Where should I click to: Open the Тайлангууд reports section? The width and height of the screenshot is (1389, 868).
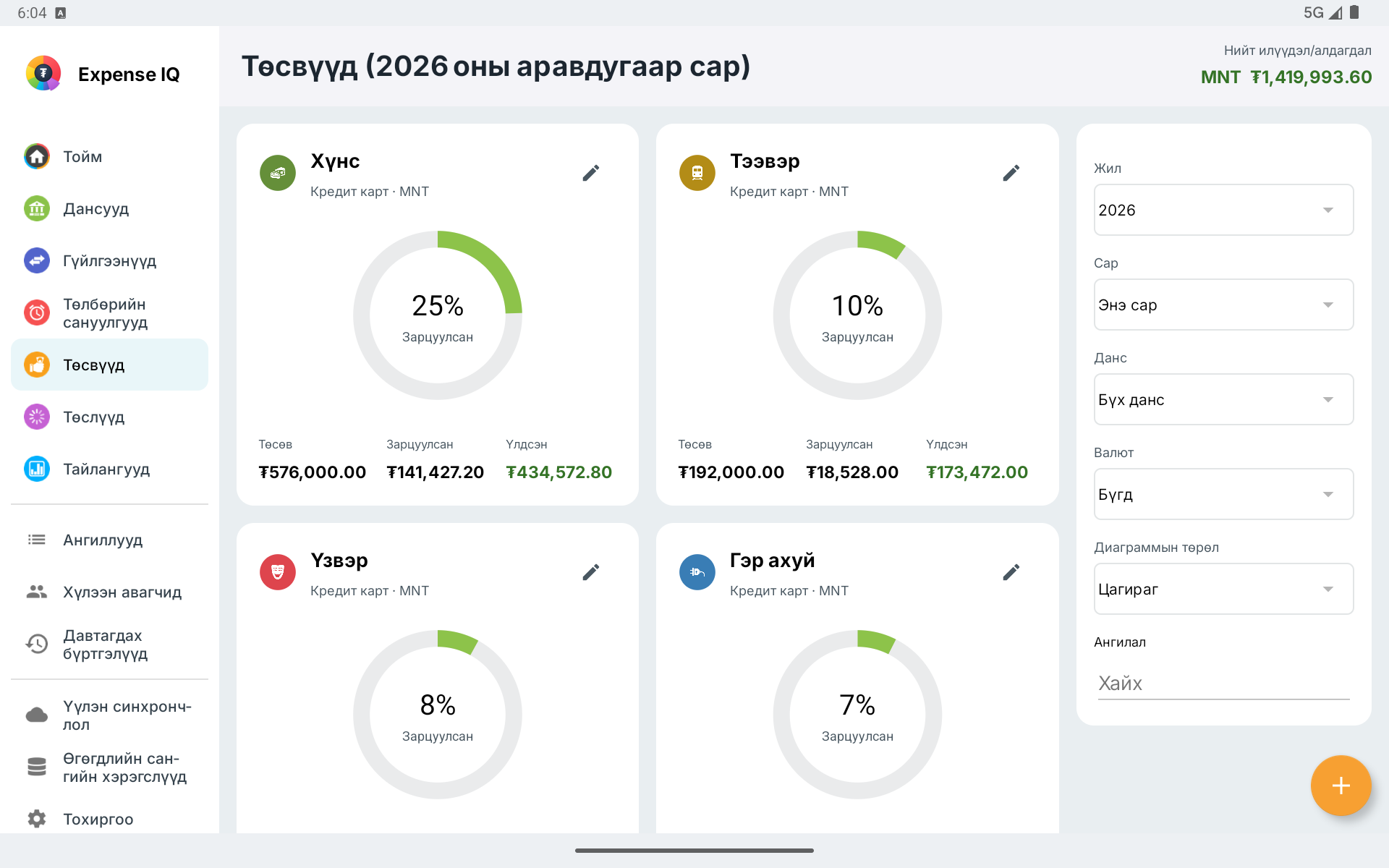109,469
